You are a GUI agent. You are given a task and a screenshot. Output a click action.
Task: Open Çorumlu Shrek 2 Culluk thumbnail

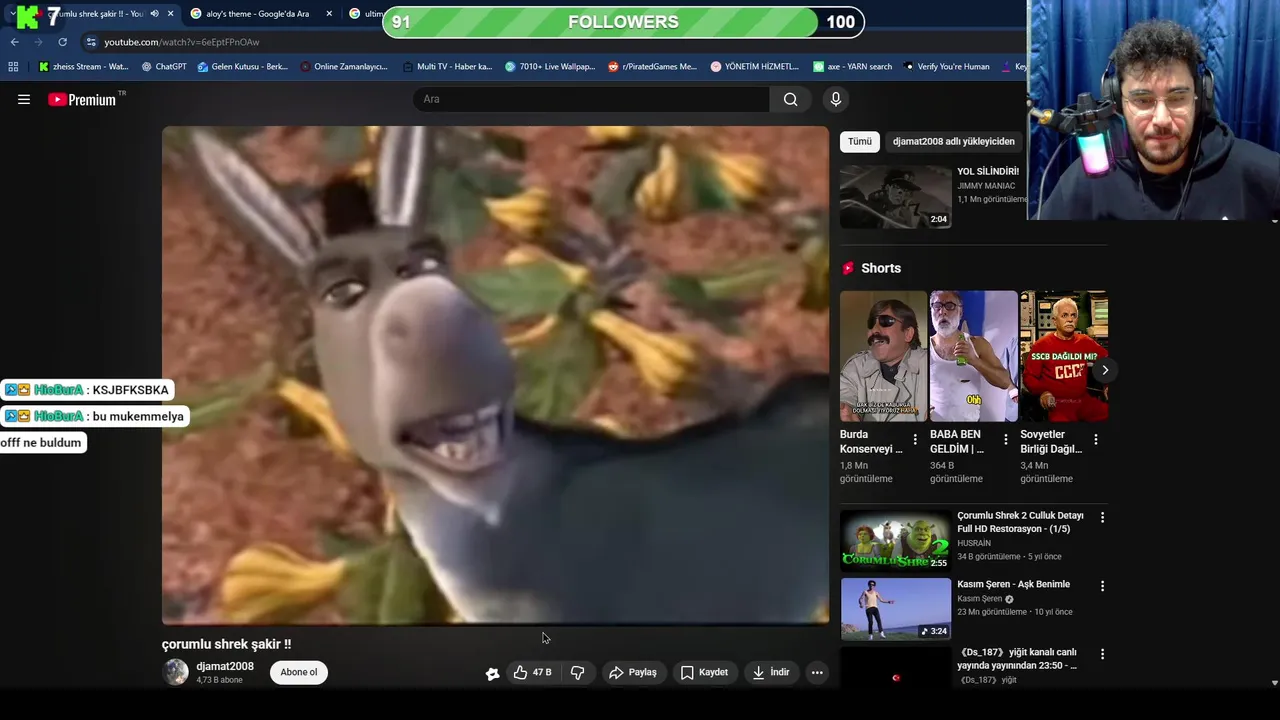click(895, 540)
